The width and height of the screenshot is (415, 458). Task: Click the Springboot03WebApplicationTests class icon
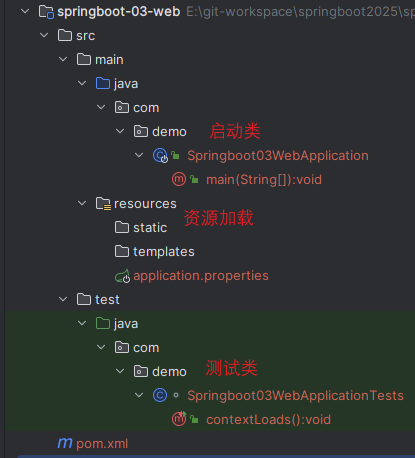click(x=160, y=395)
